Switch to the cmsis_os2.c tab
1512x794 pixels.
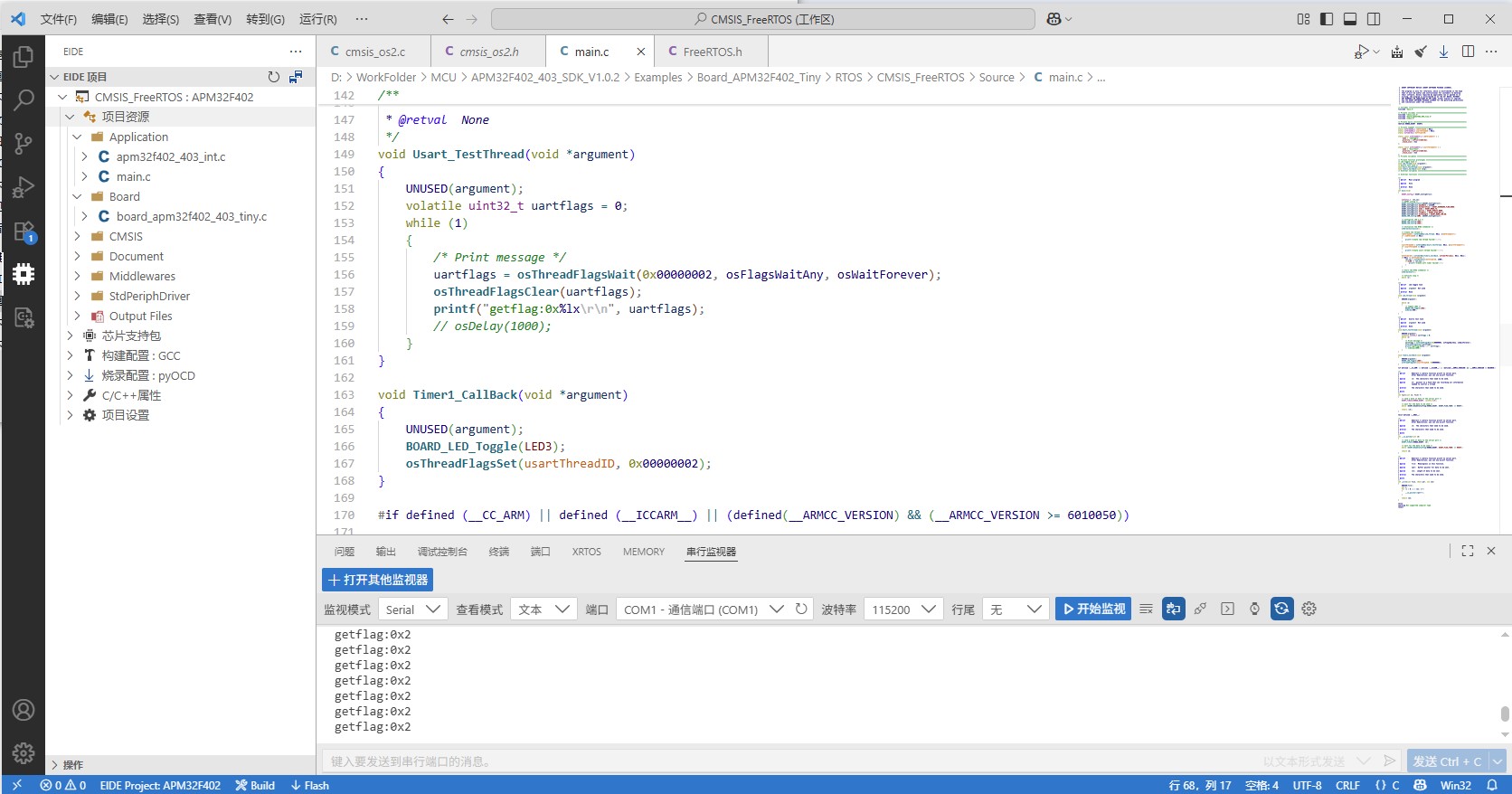374,52
